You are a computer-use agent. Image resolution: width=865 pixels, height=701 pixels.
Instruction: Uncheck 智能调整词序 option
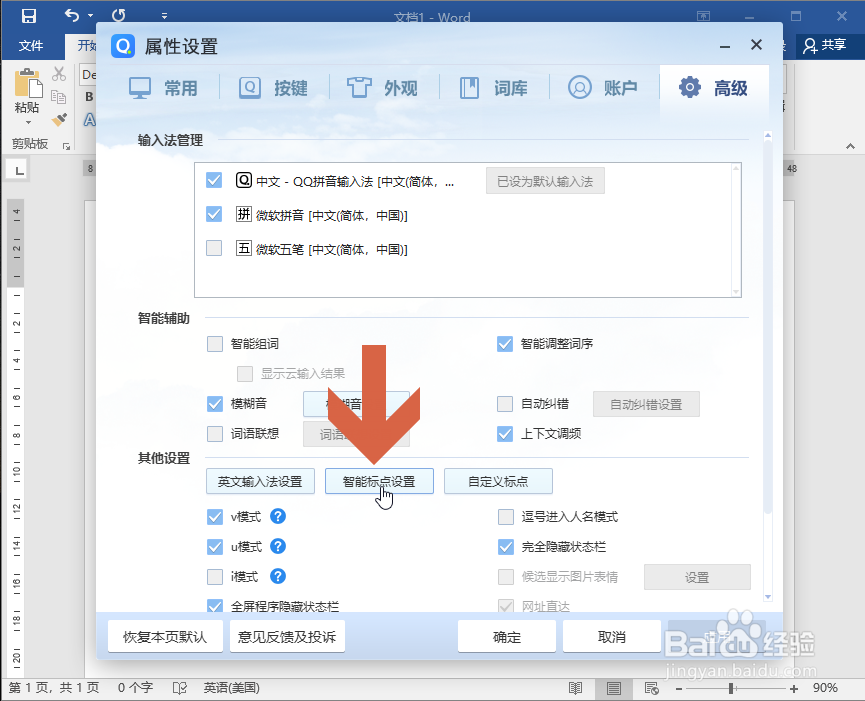tap(505, 344)
